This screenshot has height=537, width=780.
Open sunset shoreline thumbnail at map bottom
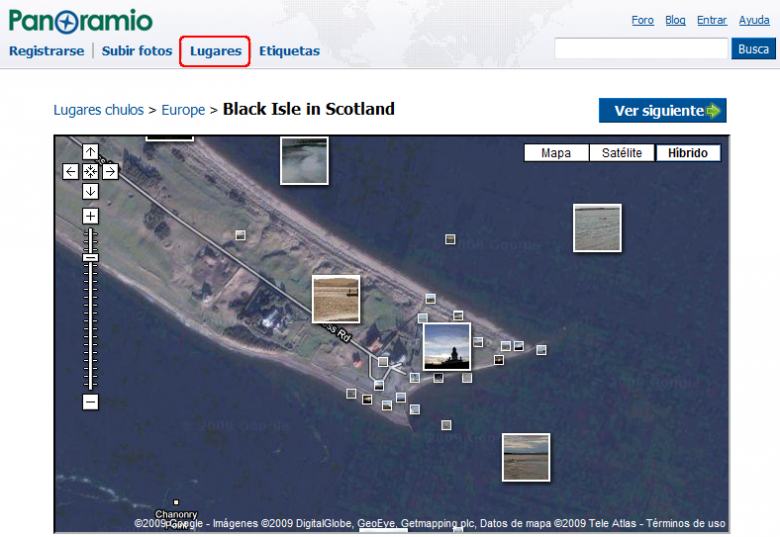click(x=526, y=457)
